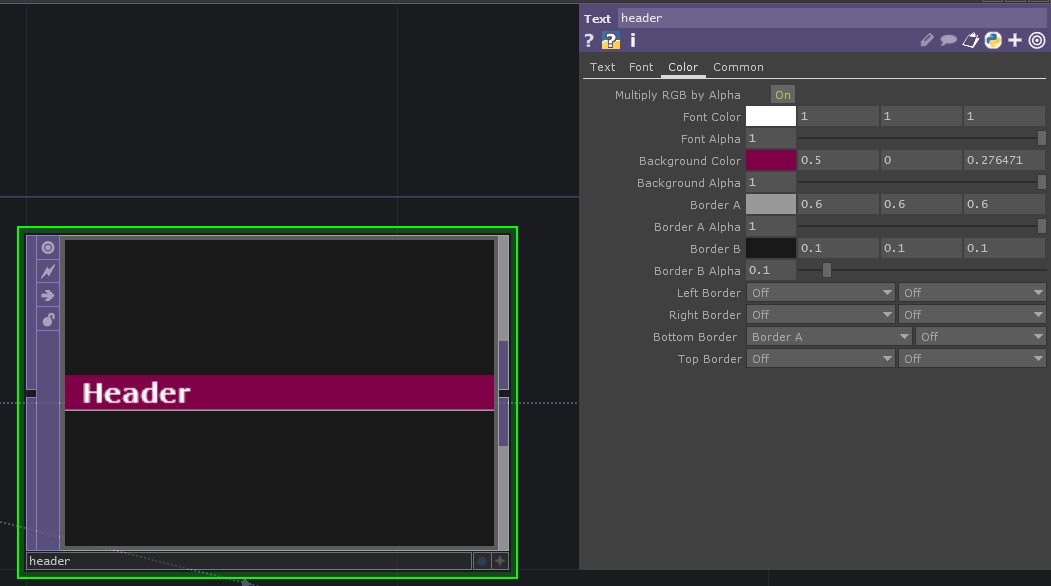The image size is (1051, 586).
Task: Open the first Top Border dropdown
Action: tap(820, 359)
